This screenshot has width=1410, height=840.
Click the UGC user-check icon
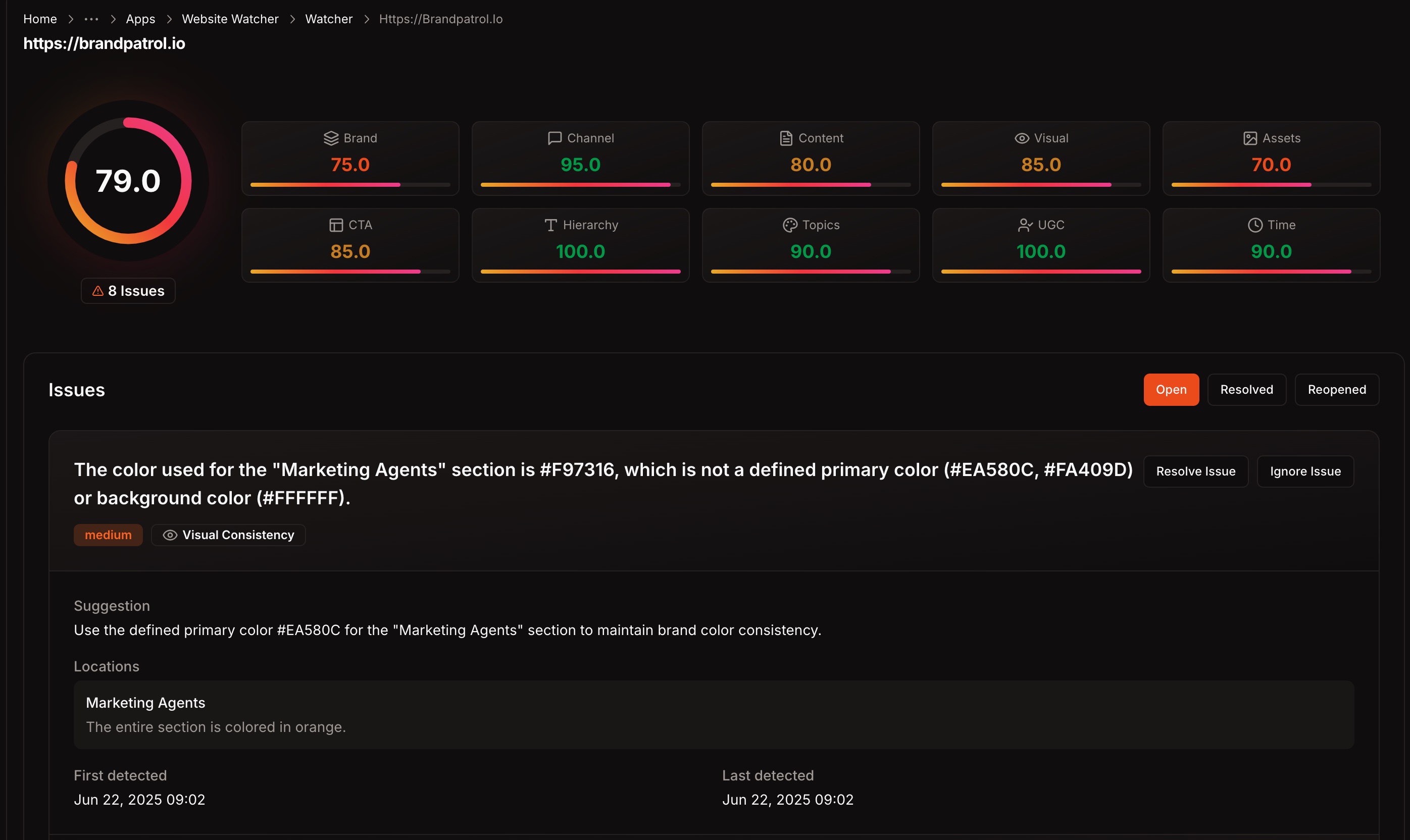pyautogui.click(x=1024, y=225)
